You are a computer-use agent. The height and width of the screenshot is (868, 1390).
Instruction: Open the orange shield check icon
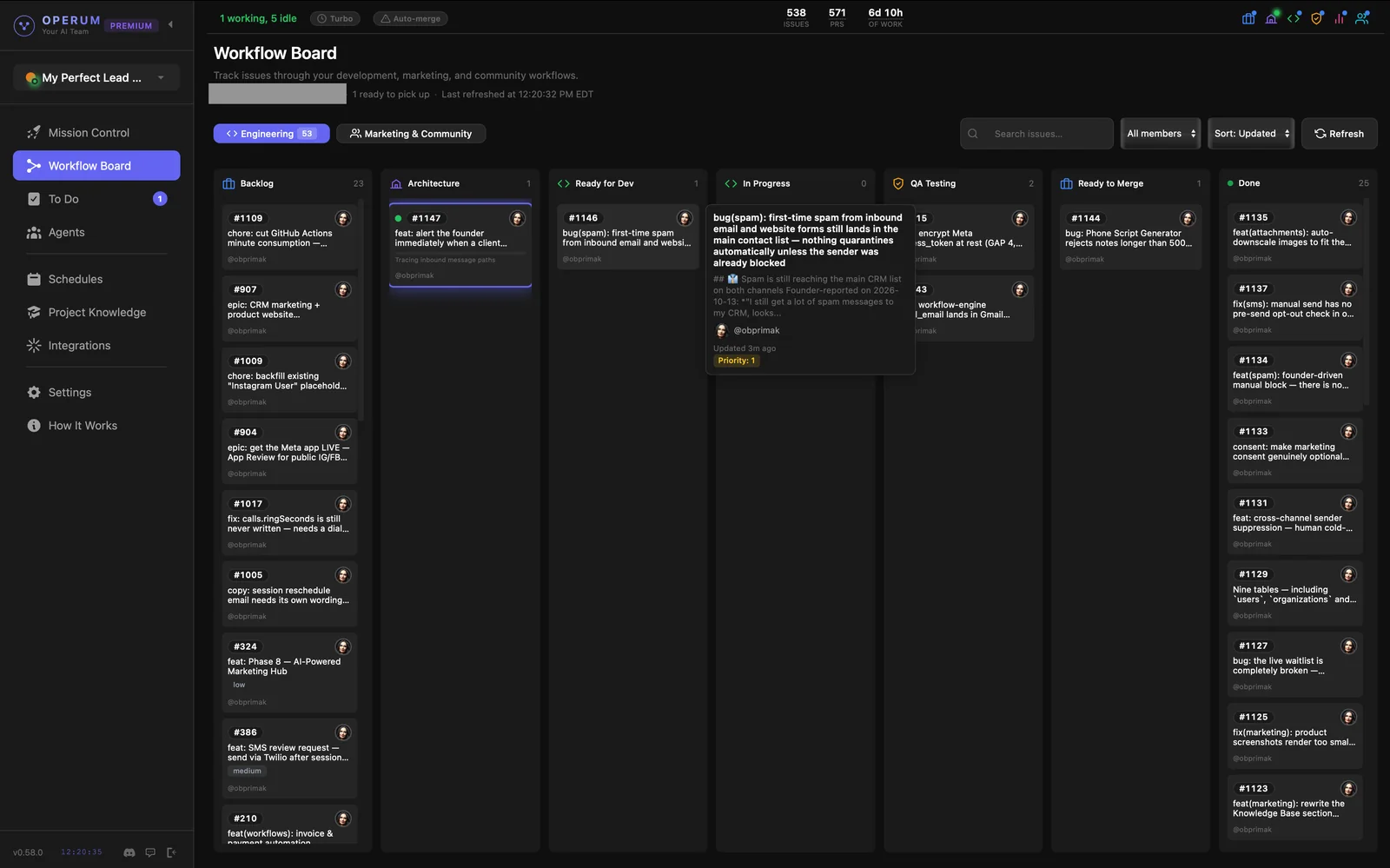click(x=1316, y=17)
